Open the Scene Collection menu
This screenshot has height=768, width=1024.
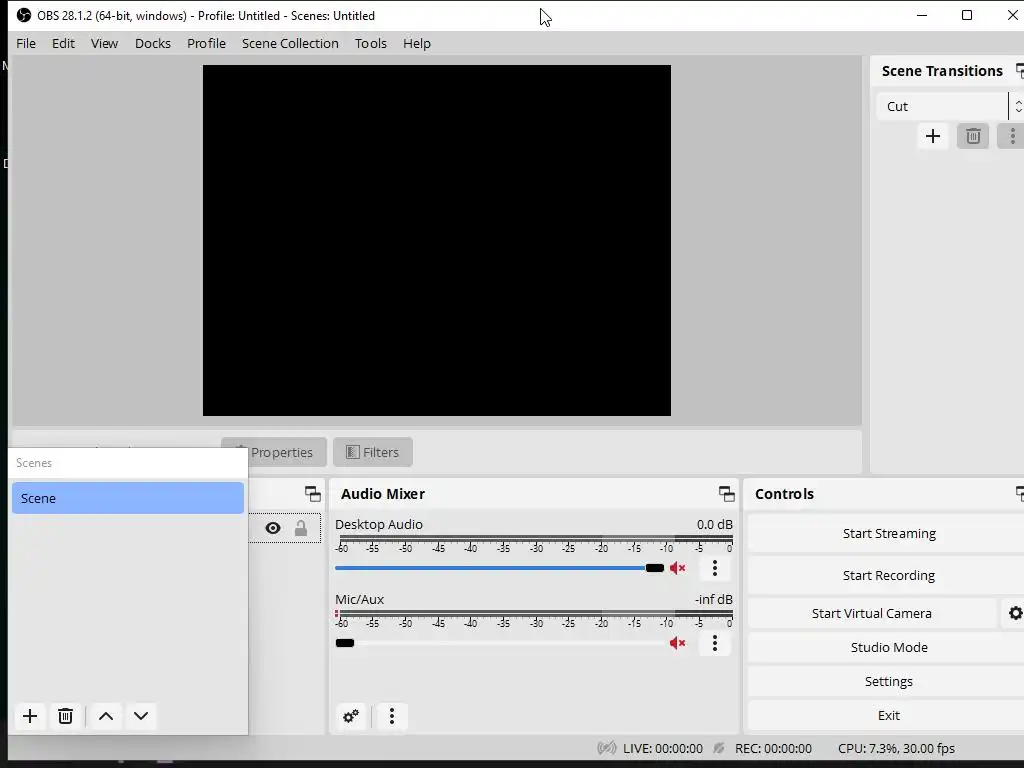(x=290, y=43)
